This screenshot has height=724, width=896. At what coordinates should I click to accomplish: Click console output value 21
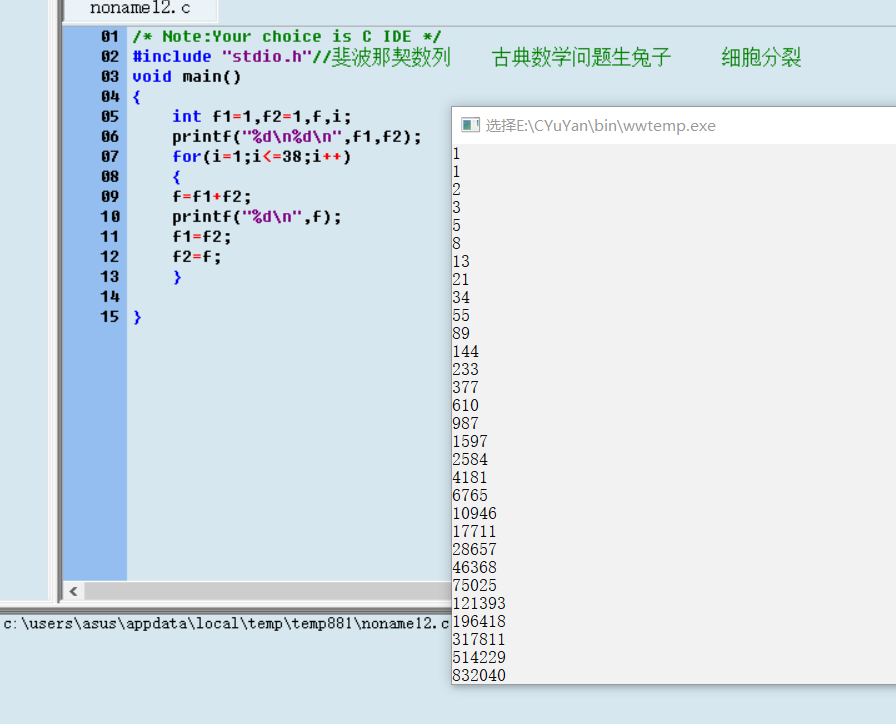461,279
